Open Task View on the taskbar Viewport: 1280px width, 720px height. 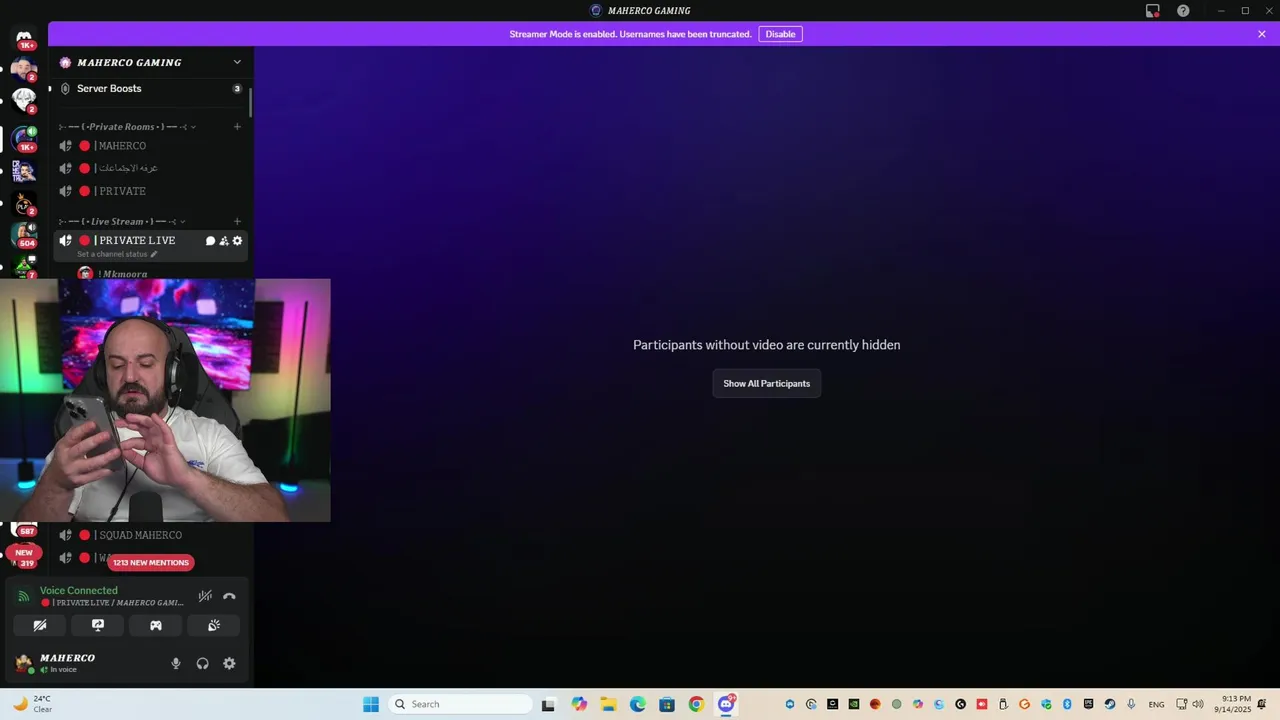tap(548, 704)
